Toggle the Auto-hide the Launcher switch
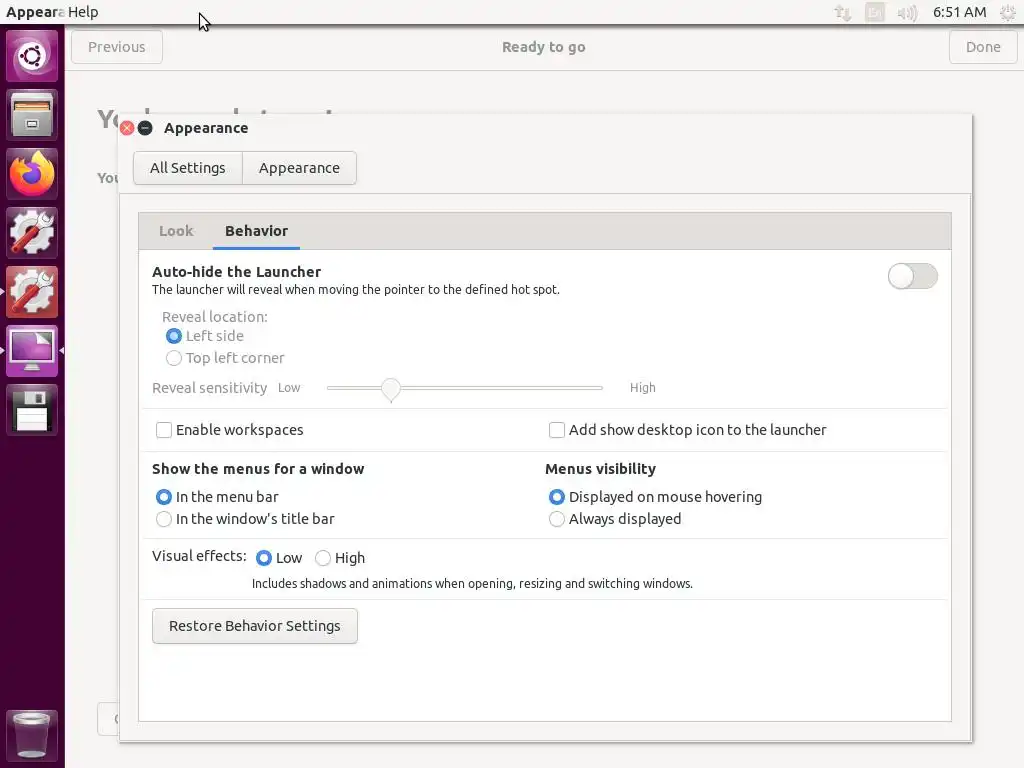The height and width of the screenshot is (768, 1024). pos(912,276)
